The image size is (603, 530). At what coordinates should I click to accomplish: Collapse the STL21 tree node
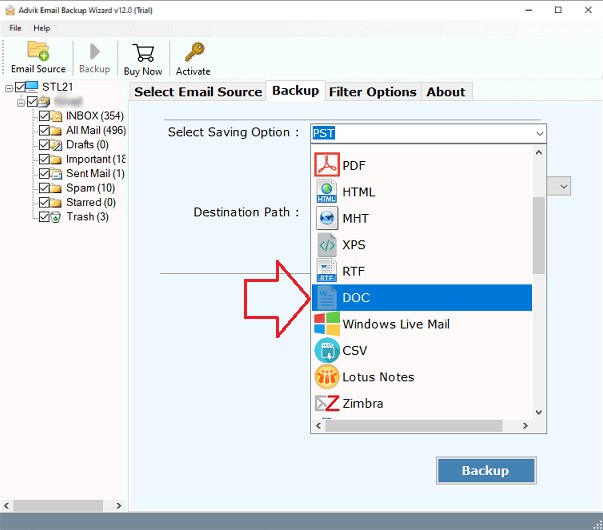(x=9, y=88)
